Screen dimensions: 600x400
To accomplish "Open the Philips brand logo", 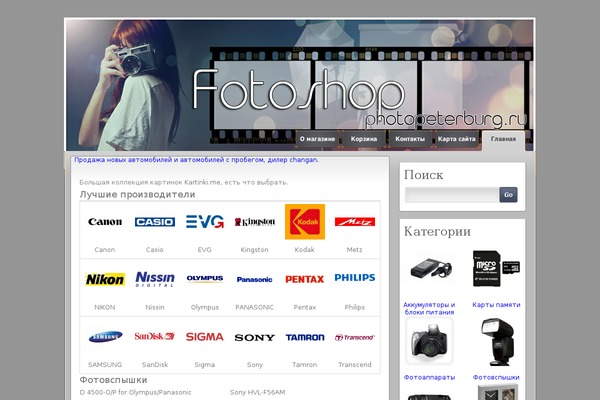I will (x=355, y=278).
